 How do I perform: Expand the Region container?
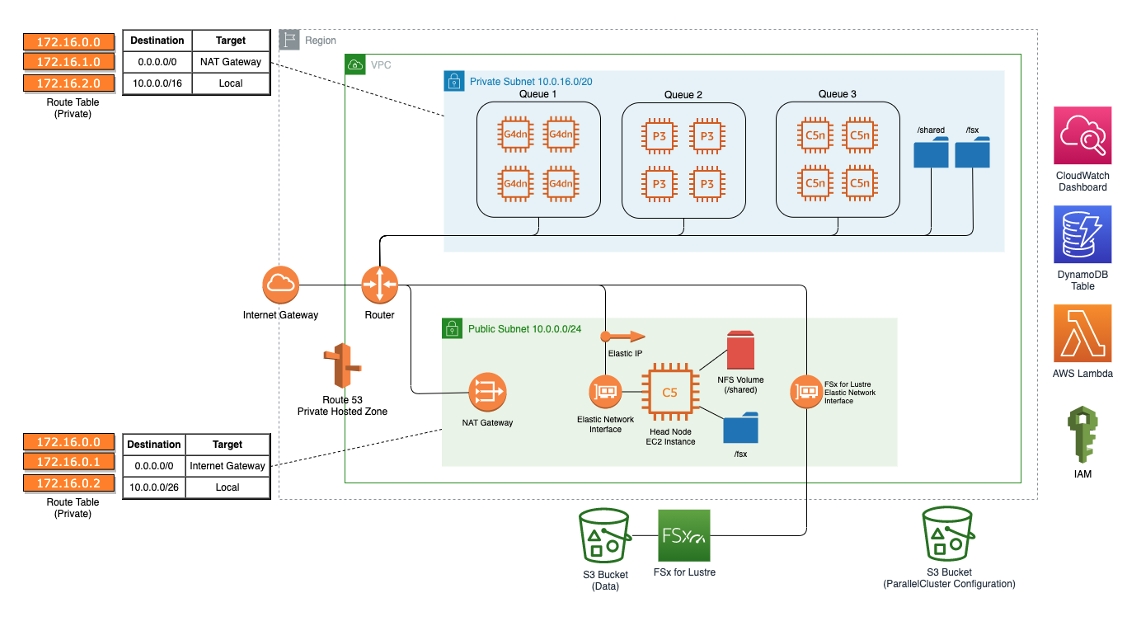pyautogui.click(x=290, y=40)
